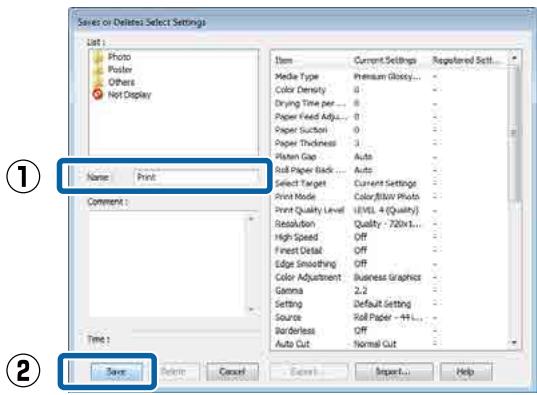Click the Premium Glossy... value

pos(387,76)
